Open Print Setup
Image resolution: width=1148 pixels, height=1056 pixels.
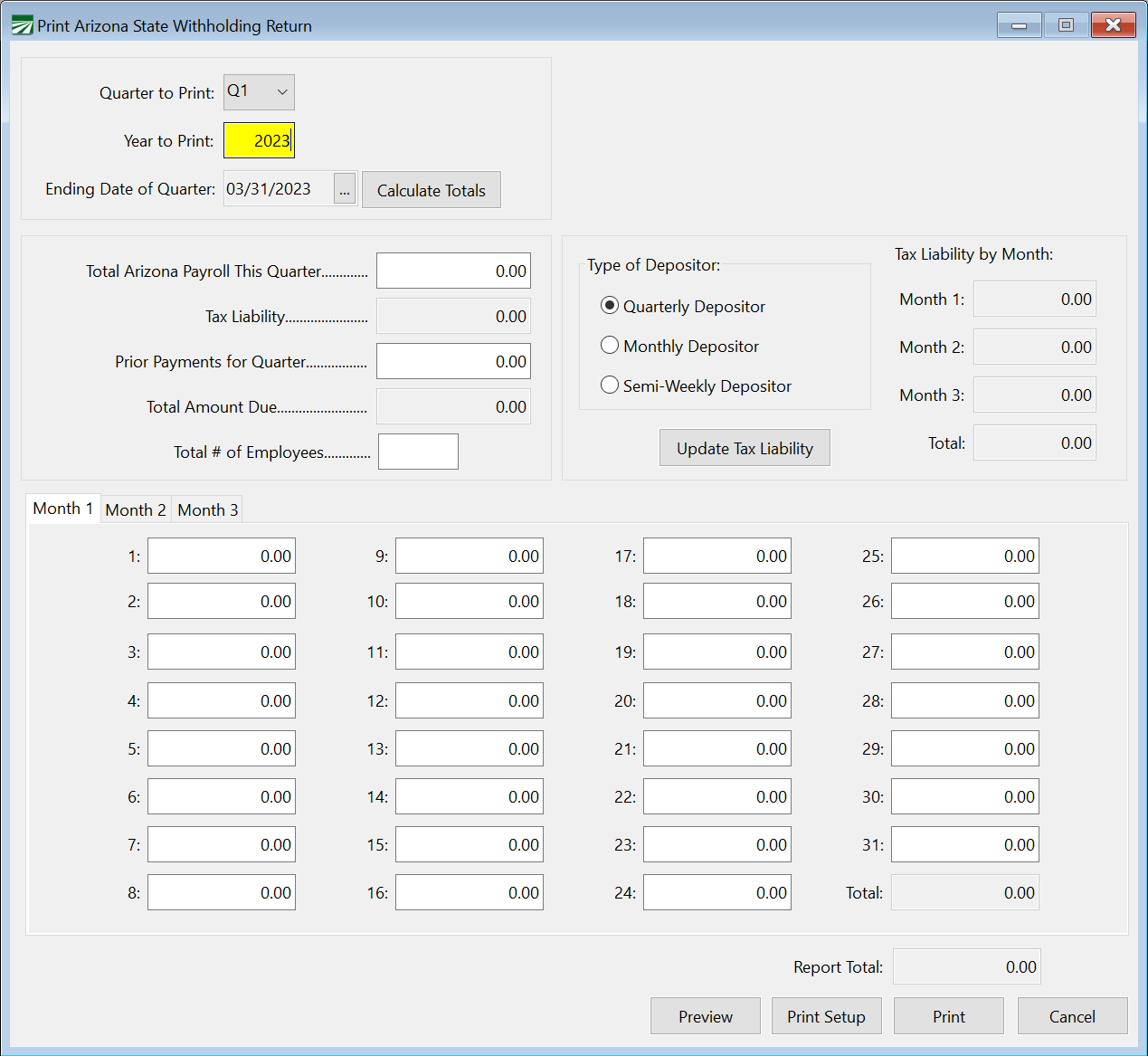(x=826, y=1015)
